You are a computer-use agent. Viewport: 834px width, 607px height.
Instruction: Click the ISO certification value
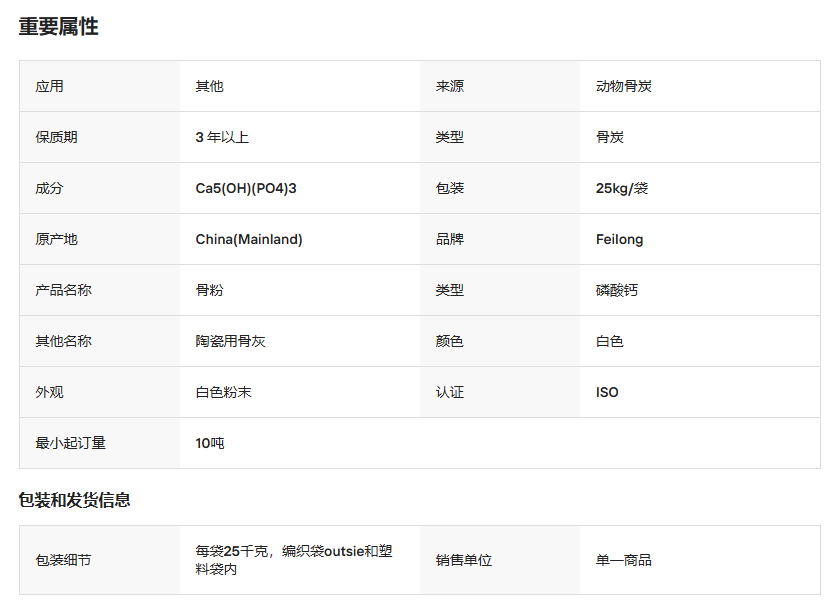click(607, 392)
